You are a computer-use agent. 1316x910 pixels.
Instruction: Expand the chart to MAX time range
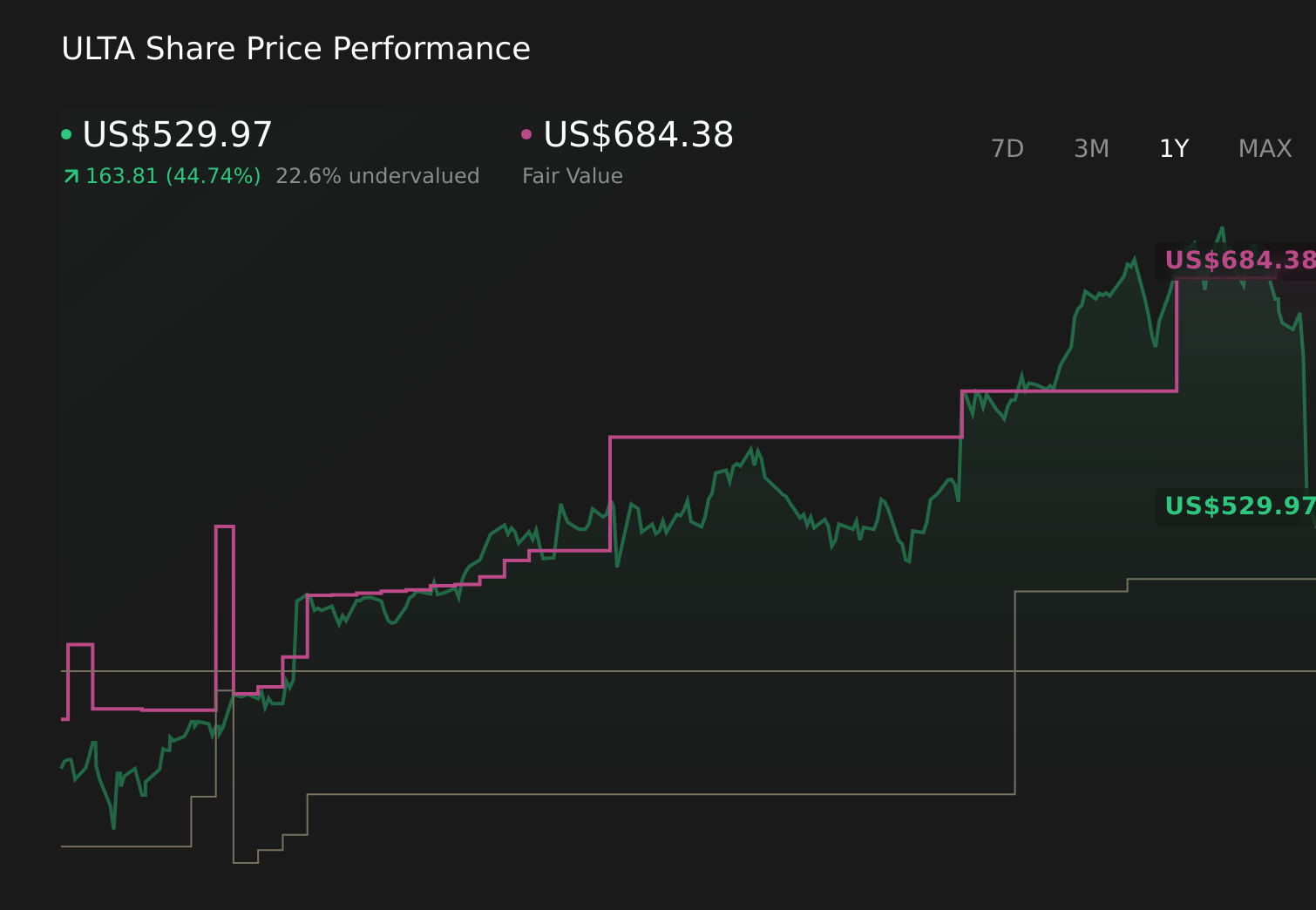tap(1265, 148)
